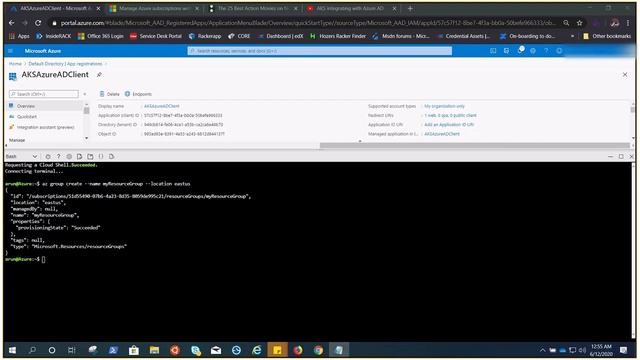Click Add an Application ID URI link
The width and height of the screenshot is (640, 360).
[449, 125]
